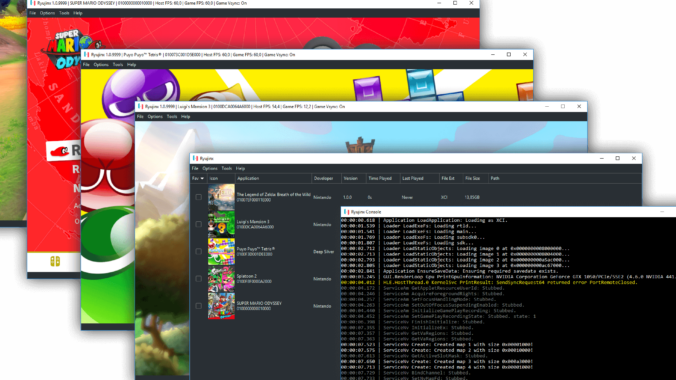Expand the Fav column sort dropdown arrow
Image resolution: width=676 pixels, height=380 pixels.
(202, 179)
